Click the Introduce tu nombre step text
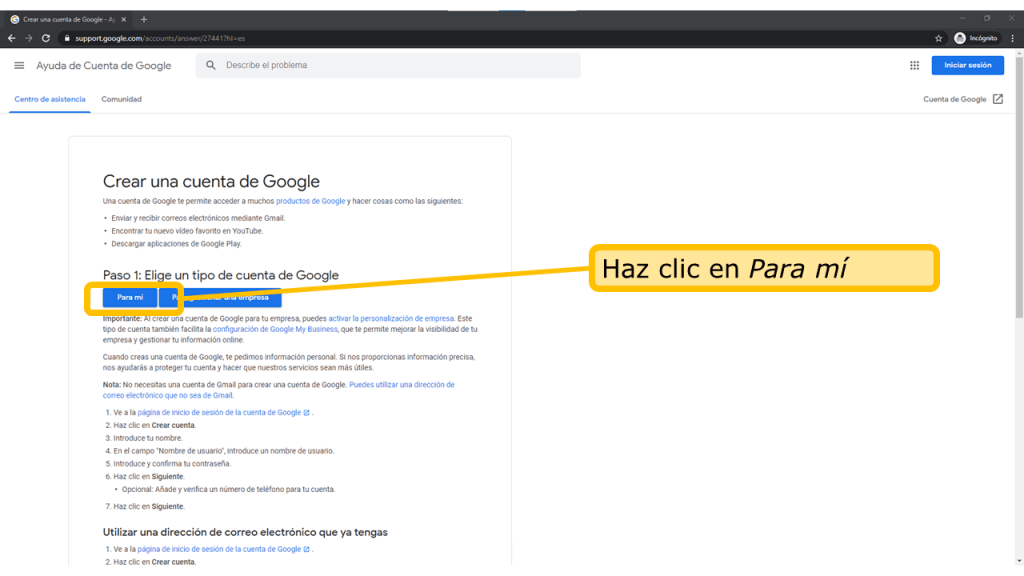The width and height of the screenshot is (1024, 576). pyautogui.click(x=148, y=438)
